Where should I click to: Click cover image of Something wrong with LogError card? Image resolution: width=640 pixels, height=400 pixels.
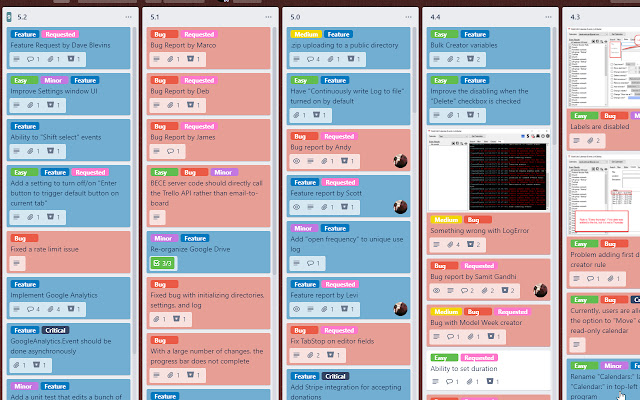pyautogui.click(x=489, y=170)
